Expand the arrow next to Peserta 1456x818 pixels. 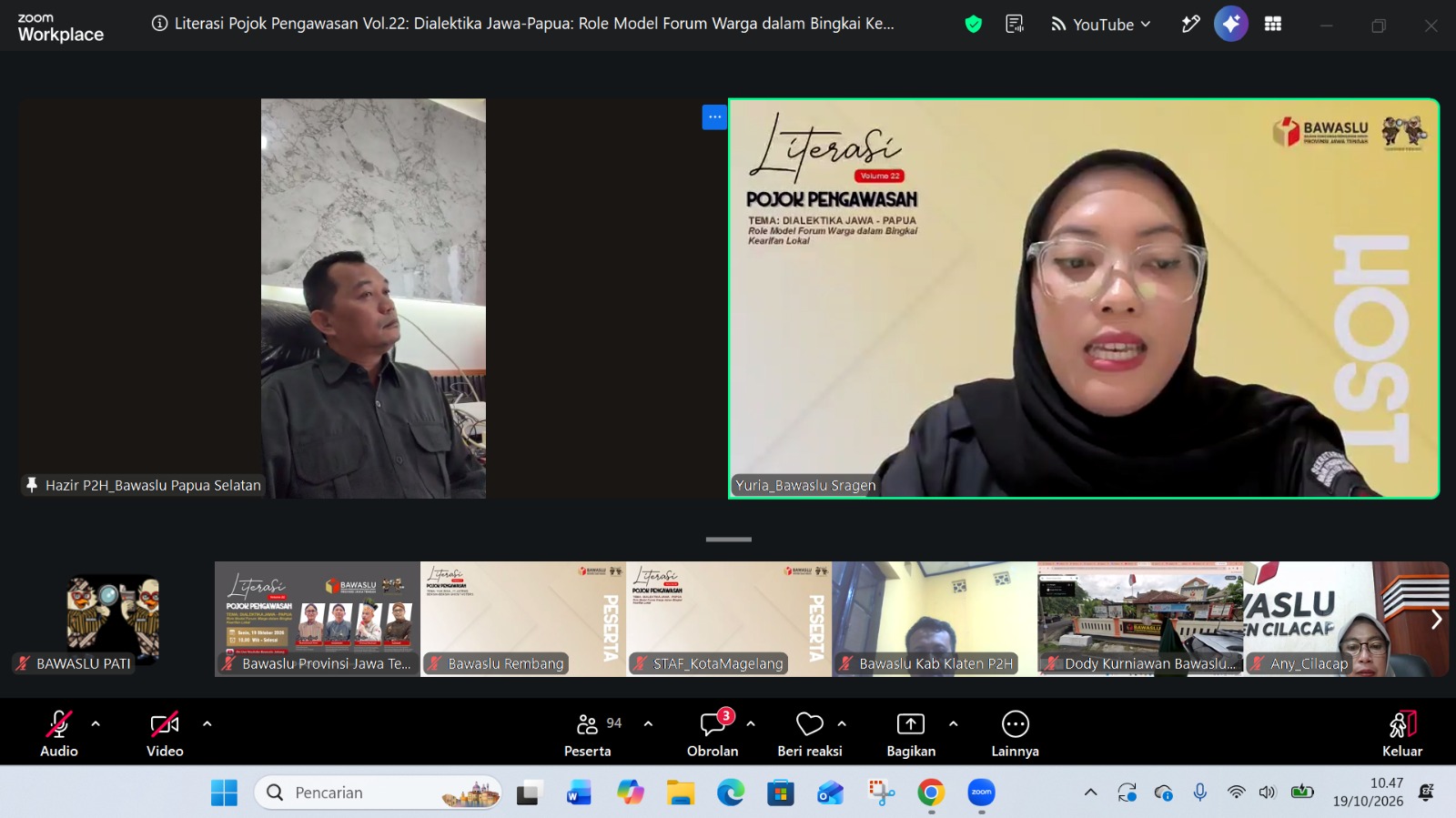648,724
